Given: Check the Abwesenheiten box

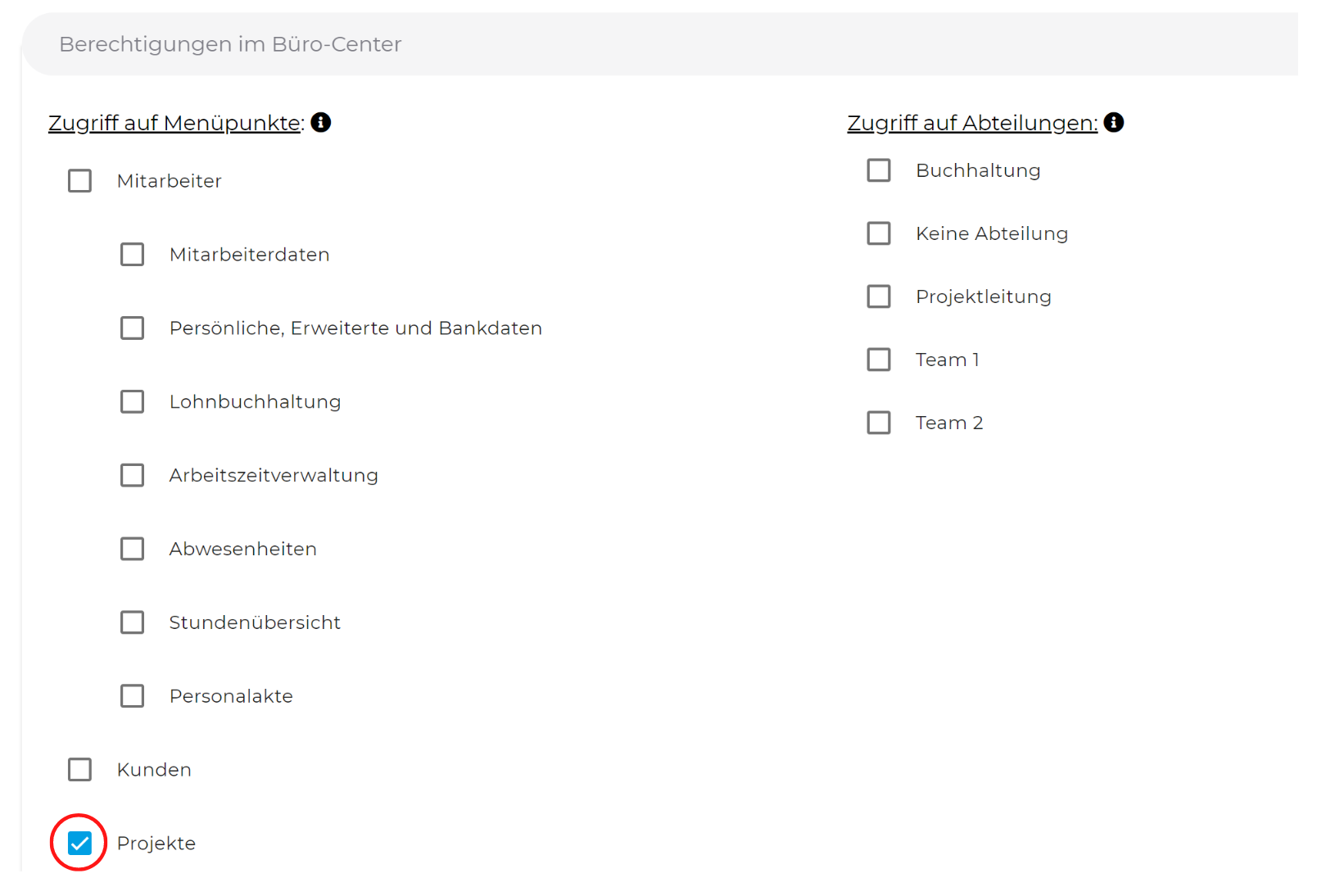Looking at the screenshot, I should (132, 549).
